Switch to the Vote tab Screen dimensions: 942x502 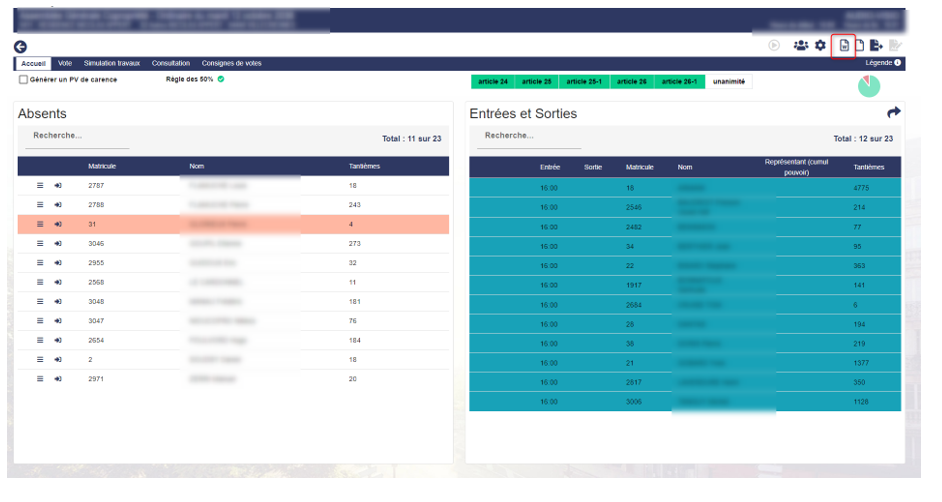point(65,63)
